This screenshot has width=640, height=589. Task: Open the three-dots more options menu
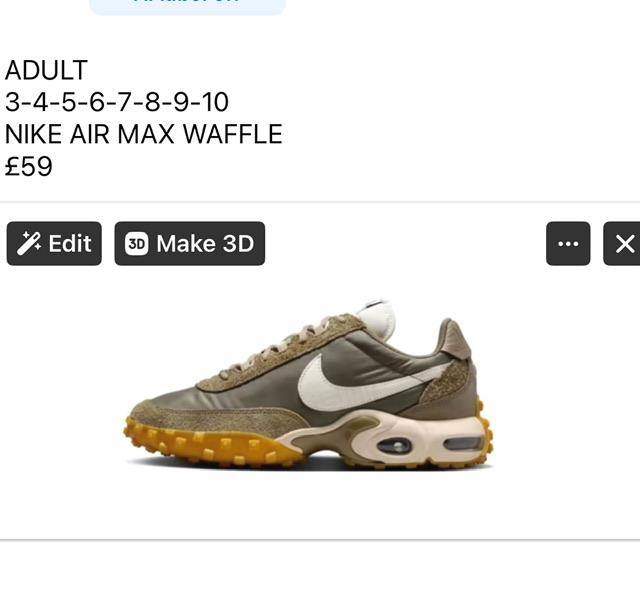(568, 244)
